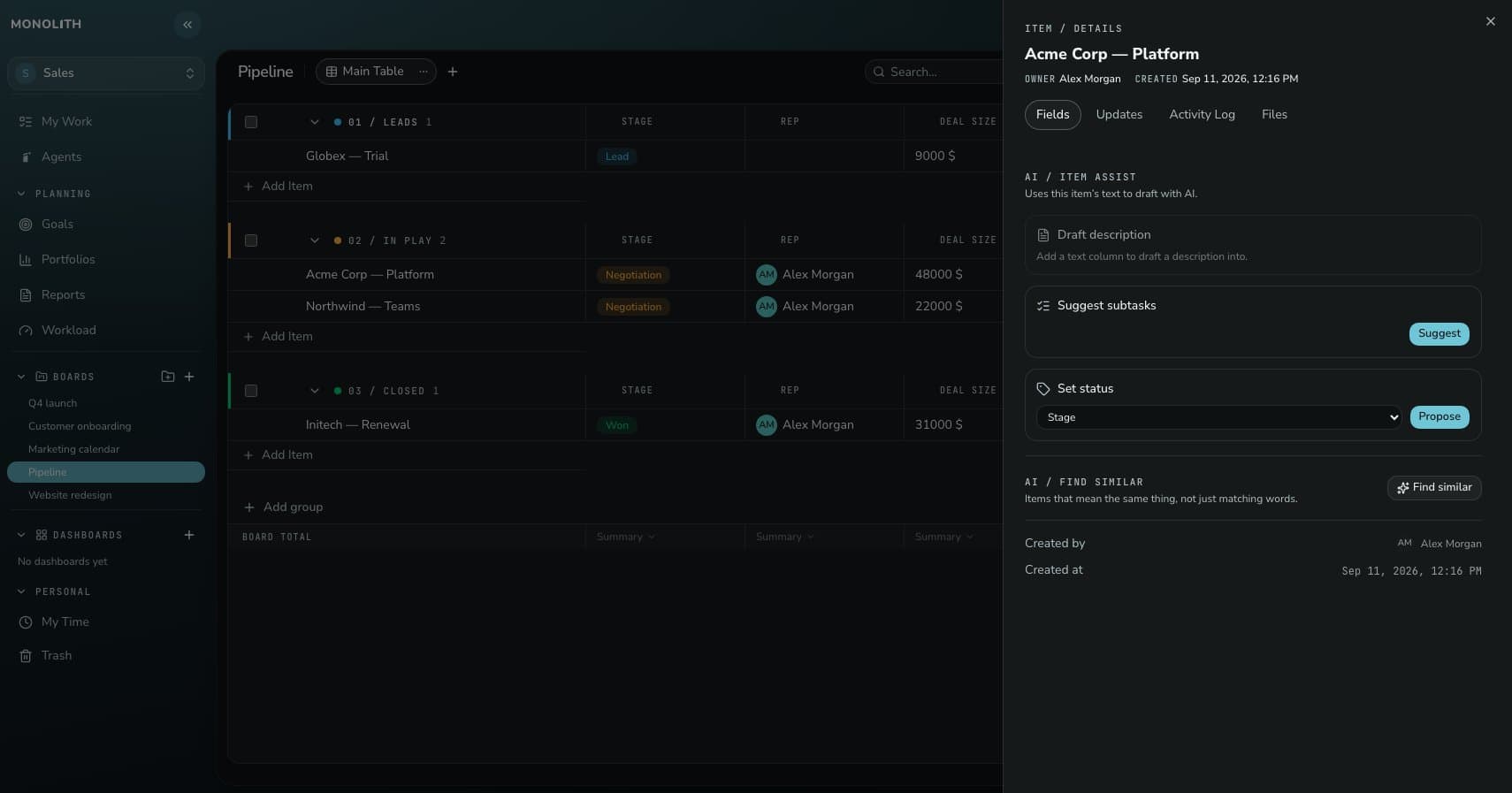
Task: Open Main Table view options ellipsis
Action: [424, 72]
